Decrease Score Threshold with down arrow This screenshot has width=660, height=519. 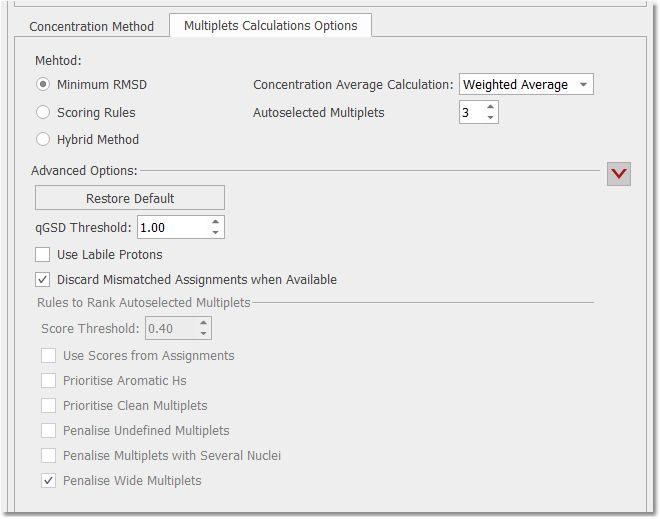pyautogui.click(x=203, y=333)
